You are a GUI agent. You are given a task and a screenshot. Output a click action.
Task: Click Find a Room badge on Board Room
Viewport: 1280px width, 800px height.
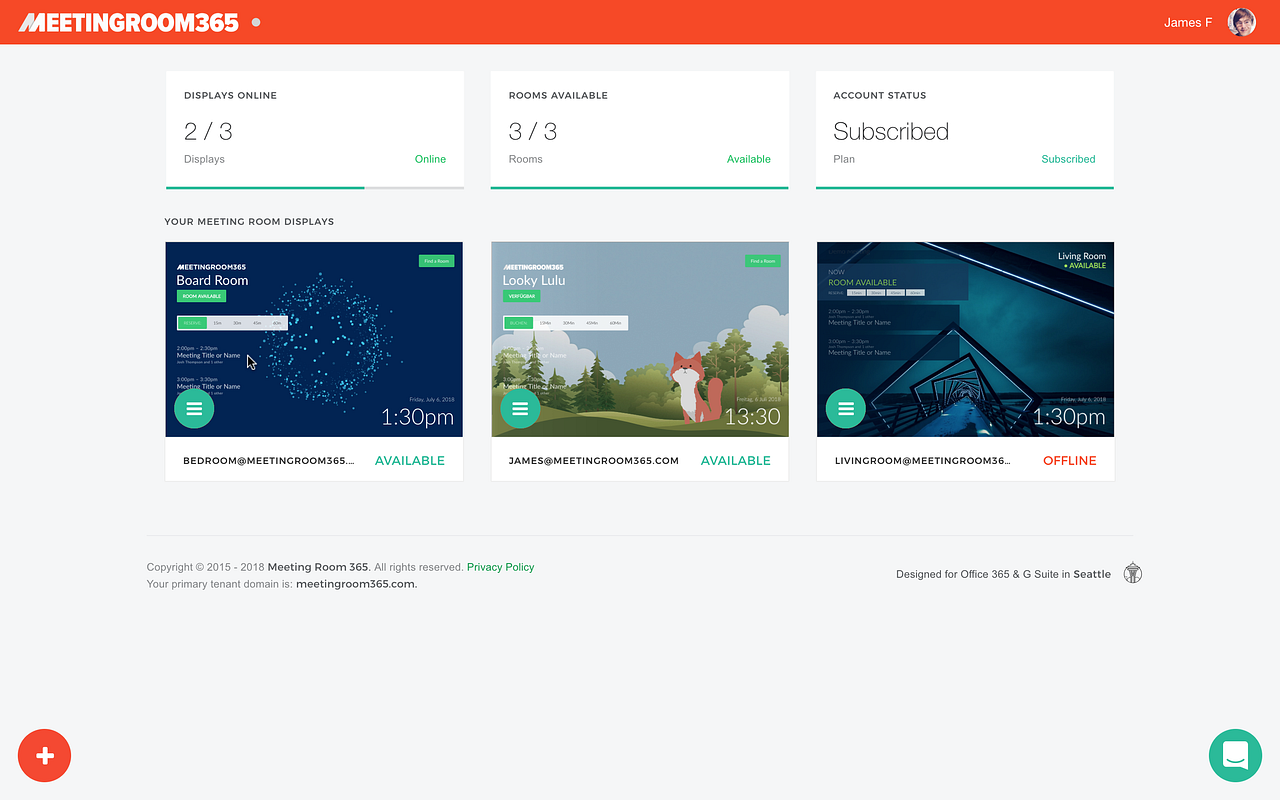click(437, 260)
